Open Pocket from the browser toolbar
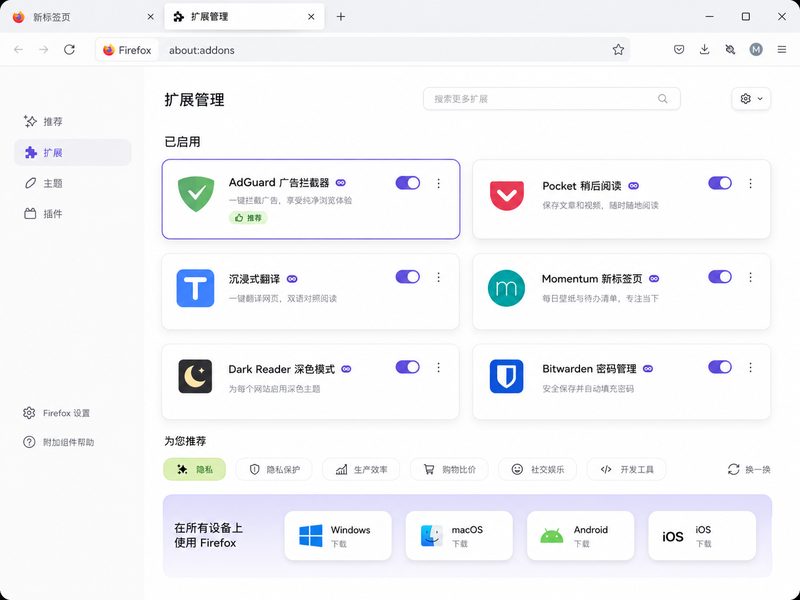800x600 pixels. point(679,49)
